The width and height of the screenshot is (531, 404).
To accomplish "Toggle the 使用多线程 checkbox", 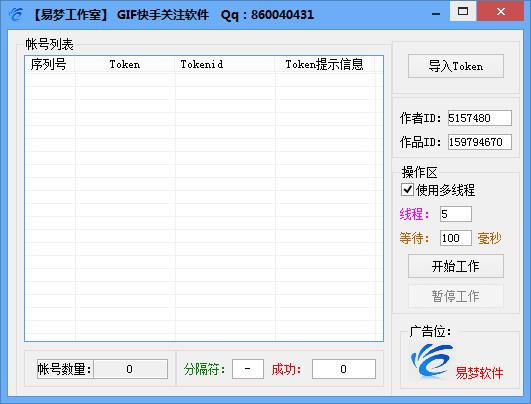I will 407,190.
